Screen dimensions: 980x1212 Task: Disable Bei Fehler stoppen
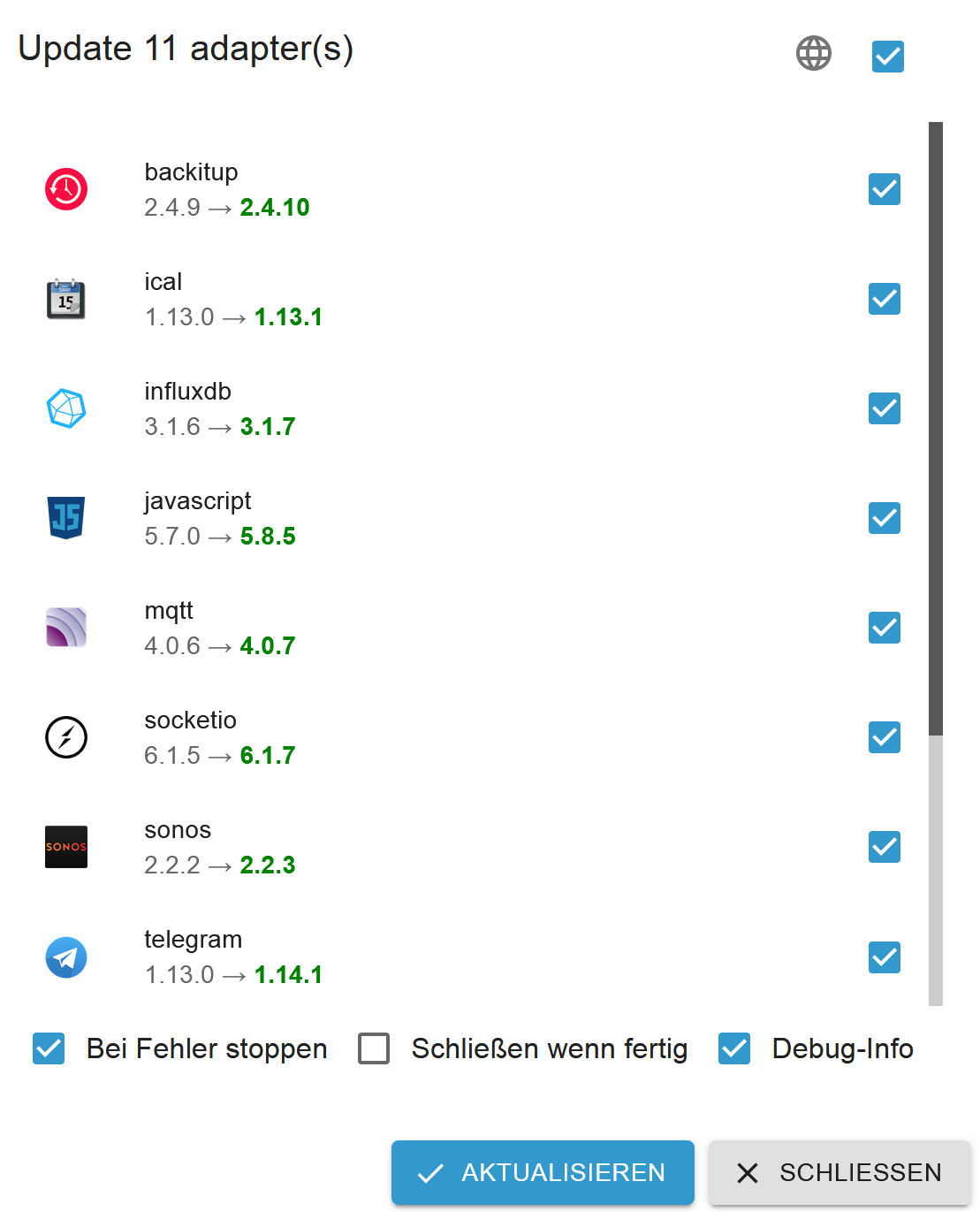tap(49, 1048)
